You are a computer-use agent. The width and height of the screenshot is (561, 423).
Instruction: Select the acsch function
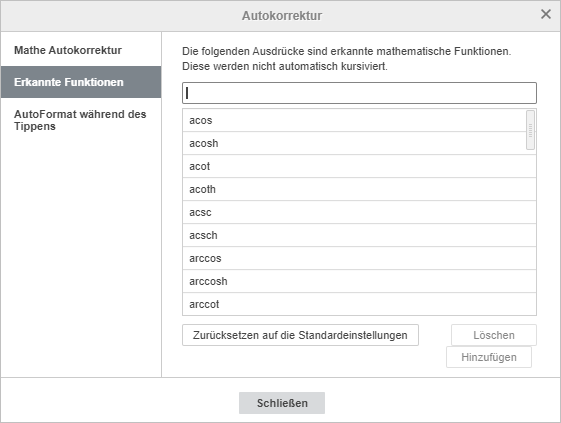click(359, 235)
